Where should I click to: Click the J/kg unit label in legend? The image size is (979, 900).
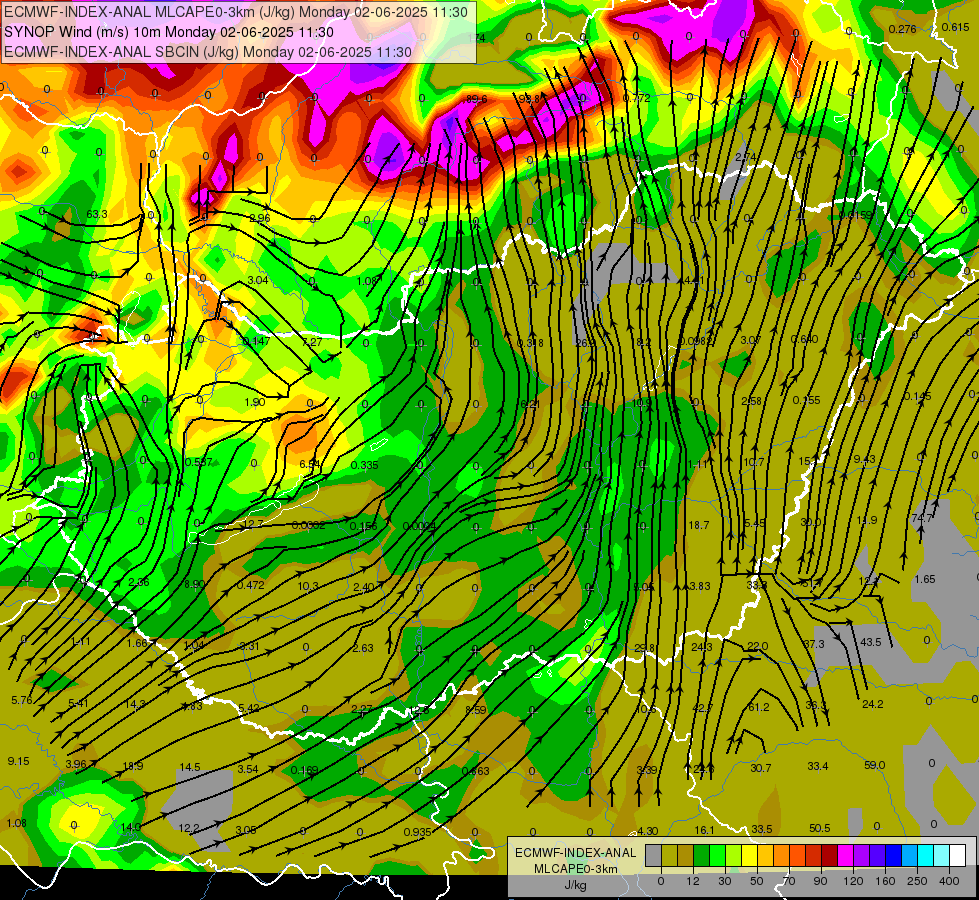click(575, 885)
